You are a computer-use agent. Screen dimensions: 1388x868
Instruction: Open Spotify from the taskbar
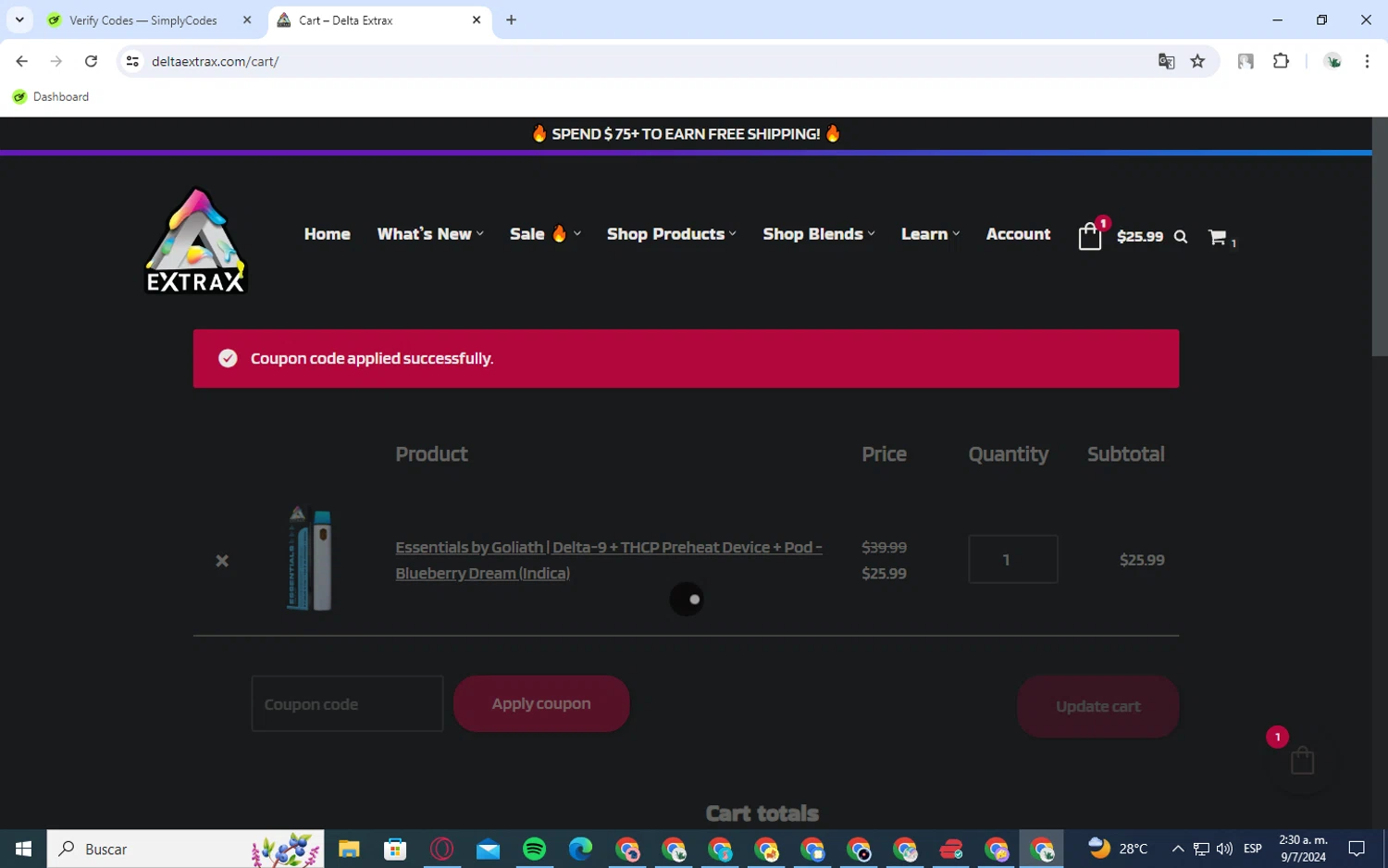click(x=534, y=849)
